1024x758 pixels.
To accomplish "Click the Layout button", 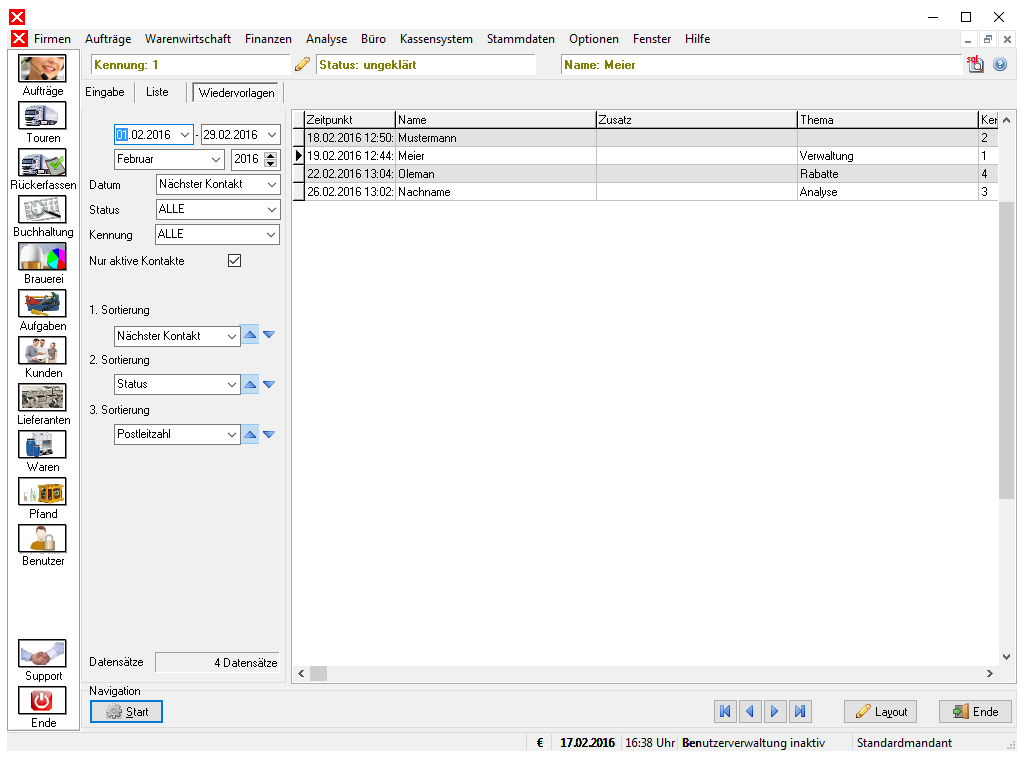I will (880, 712).
